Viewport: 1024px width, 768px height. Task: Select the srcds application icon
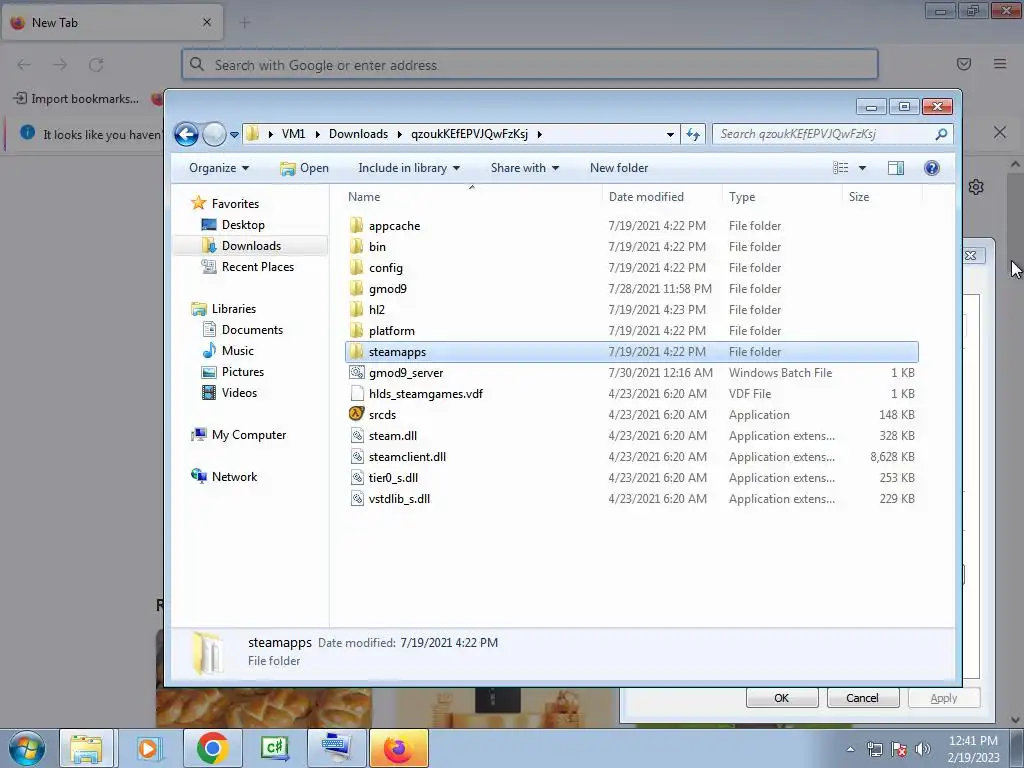[357, 414]
